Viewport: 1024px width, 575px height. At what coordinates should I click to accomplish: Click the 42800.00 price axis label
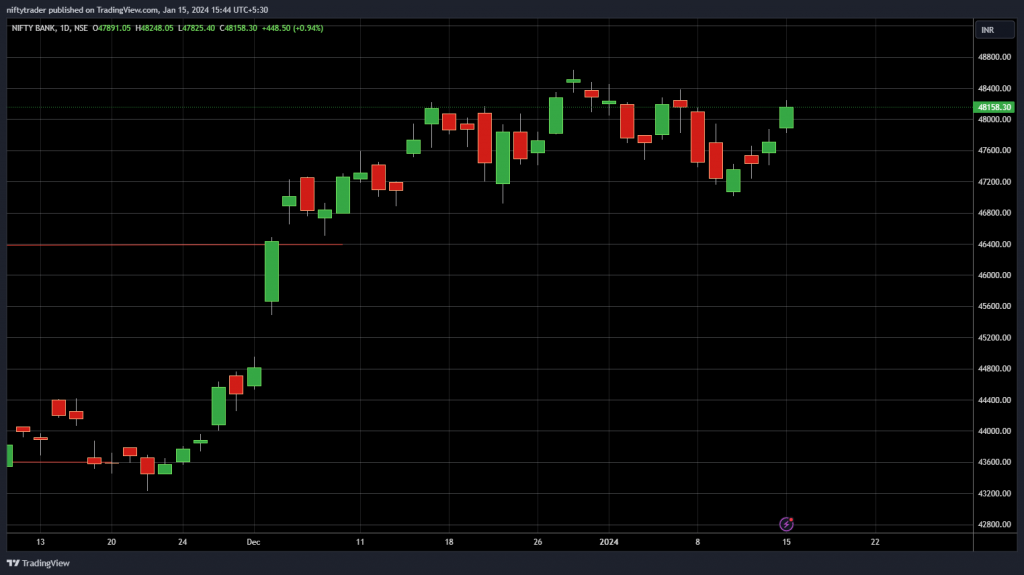[994, 524]
